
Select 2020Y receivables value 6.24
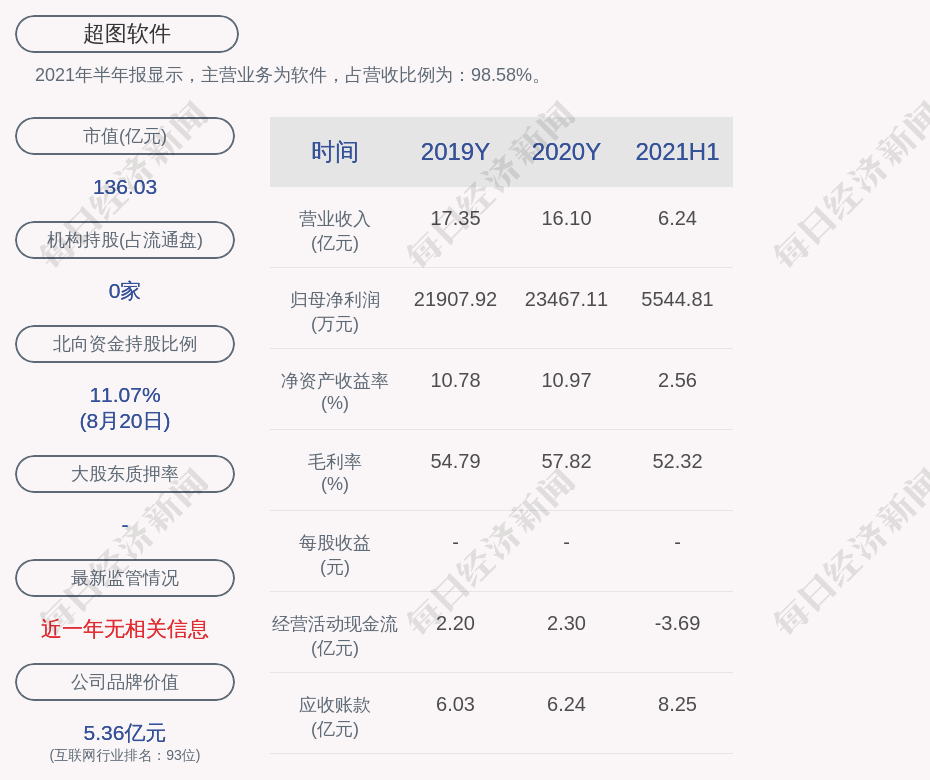pyautogui.click(x=566, y=705)
